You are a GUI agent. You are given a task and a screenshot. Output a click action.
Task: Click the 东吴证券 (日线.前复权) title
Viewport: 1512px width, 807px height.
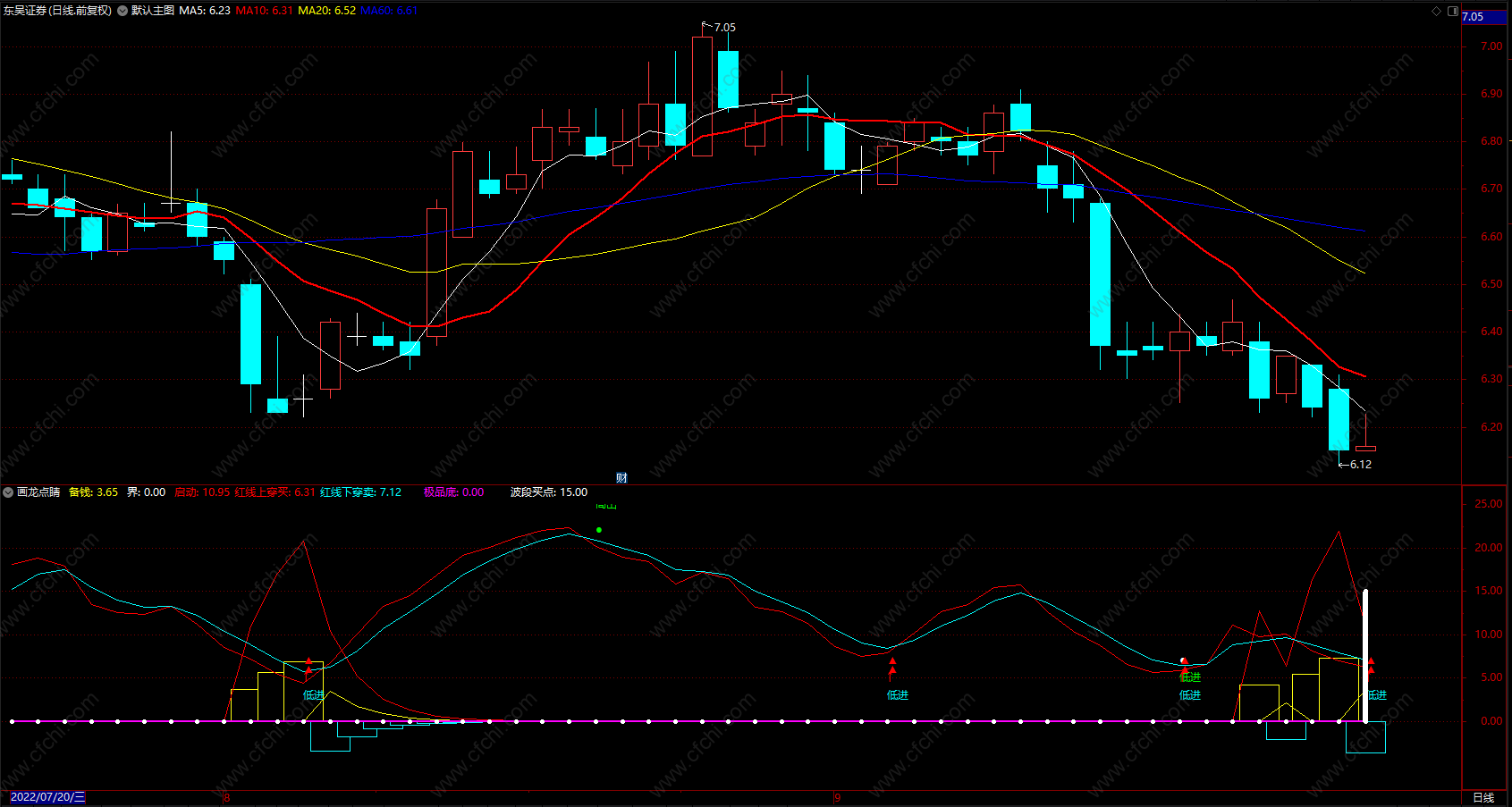point(57,11)
